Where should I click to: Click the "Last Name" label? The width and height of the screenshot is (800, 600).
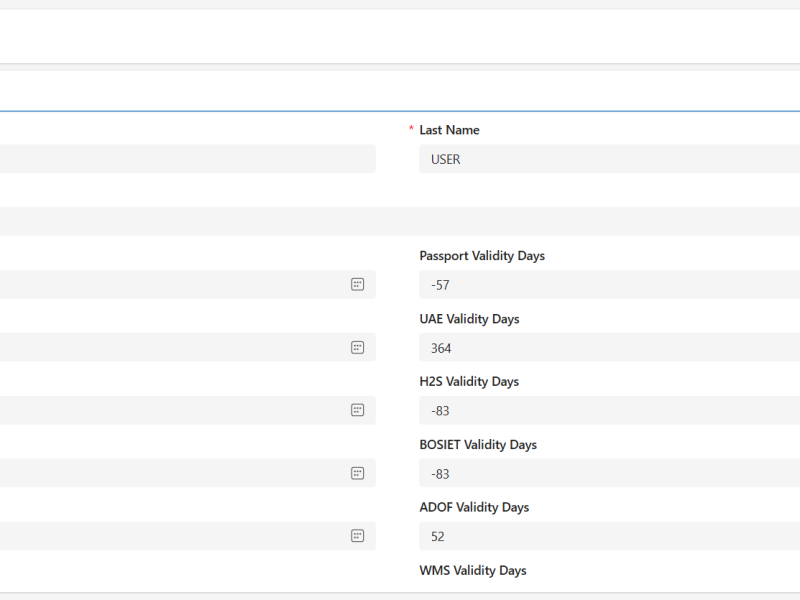point(449,130)
